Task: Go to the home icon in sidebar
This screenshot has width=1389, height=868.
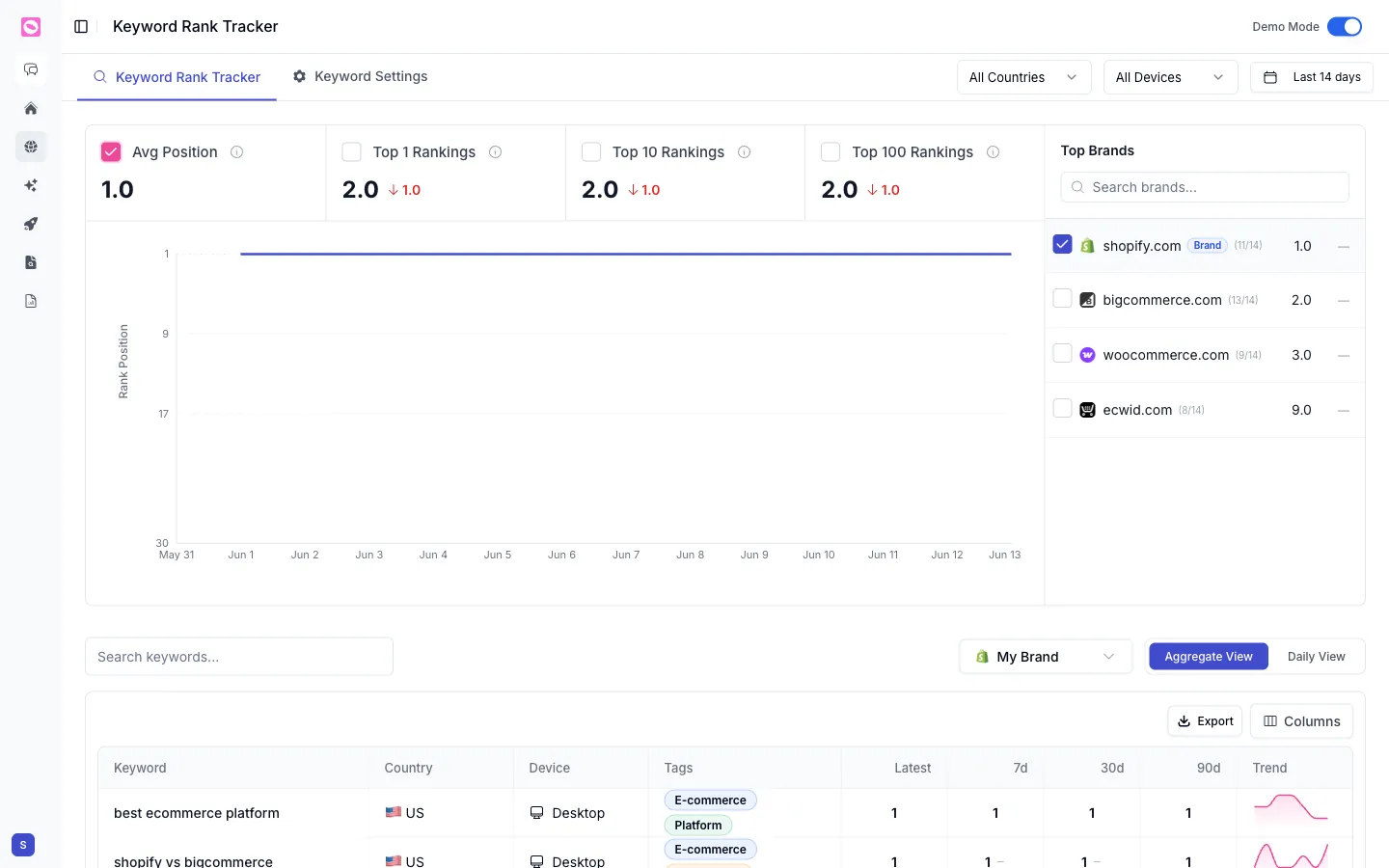Action: (x=31, y=108)
